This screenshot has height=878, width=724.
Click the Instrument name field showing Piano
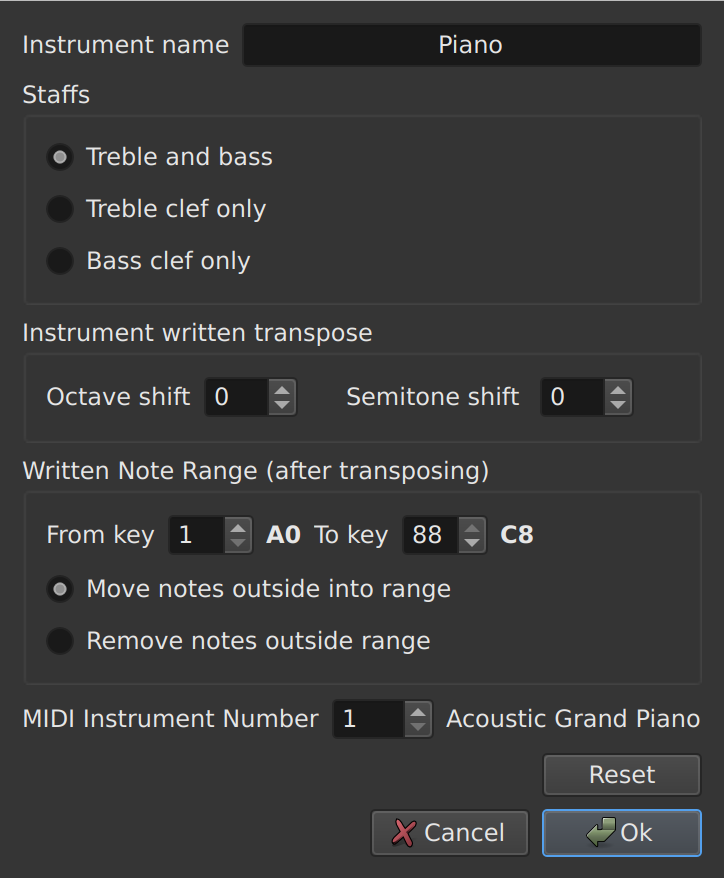coord(471,44)
